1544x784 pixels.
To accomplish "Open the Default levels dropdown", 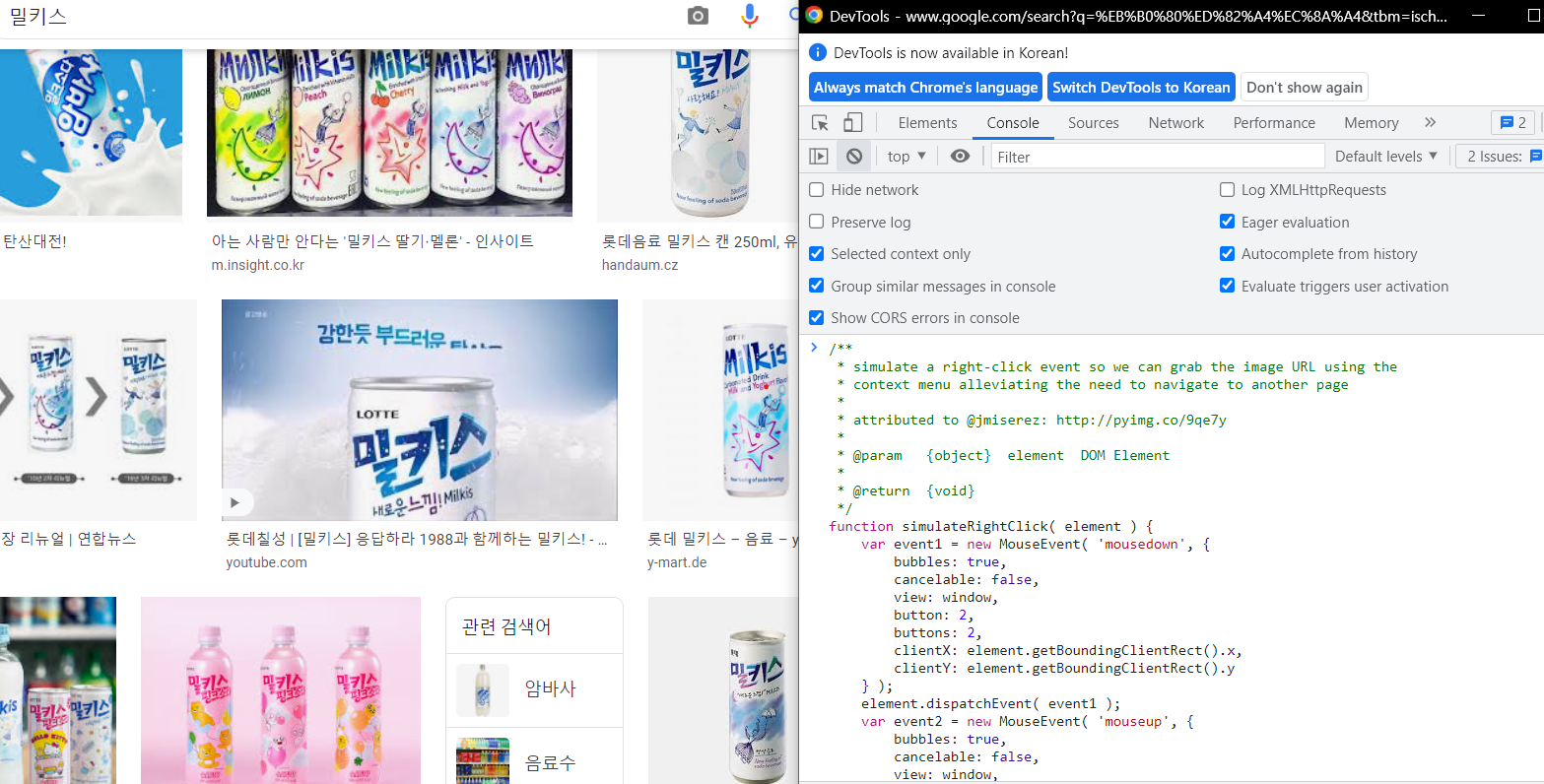I will [x=1386, y=156].
